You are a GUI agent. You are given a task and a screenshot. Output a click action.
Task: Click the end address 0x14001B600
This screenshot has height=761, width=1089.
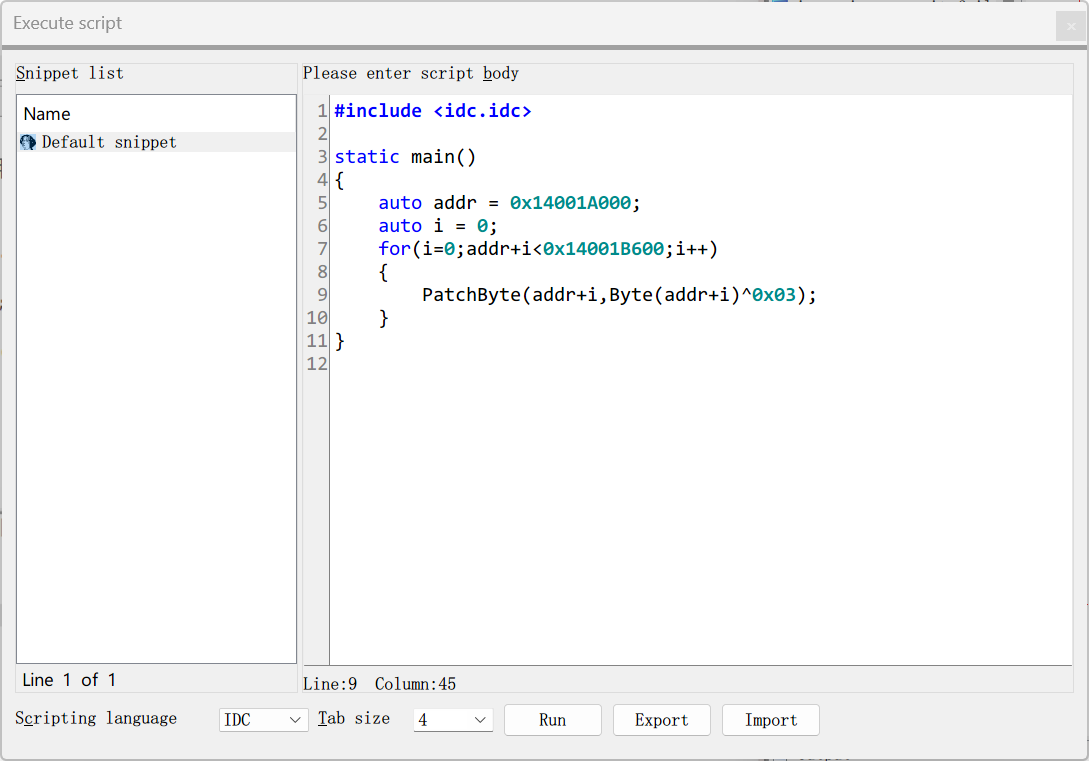point(604,249)
